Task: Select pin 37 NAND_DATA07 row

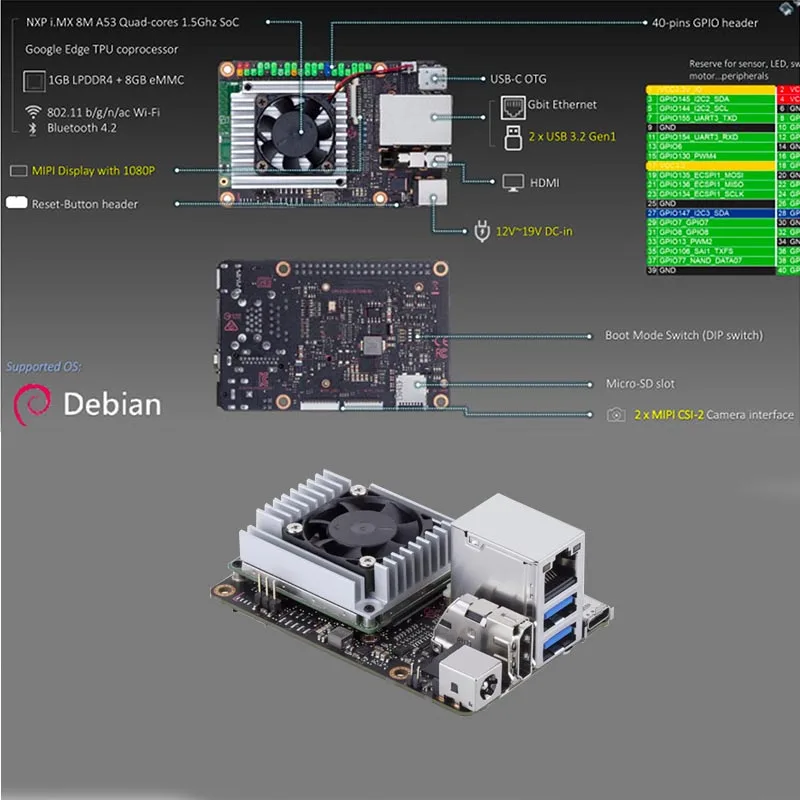Action: [x=711, y=261]
